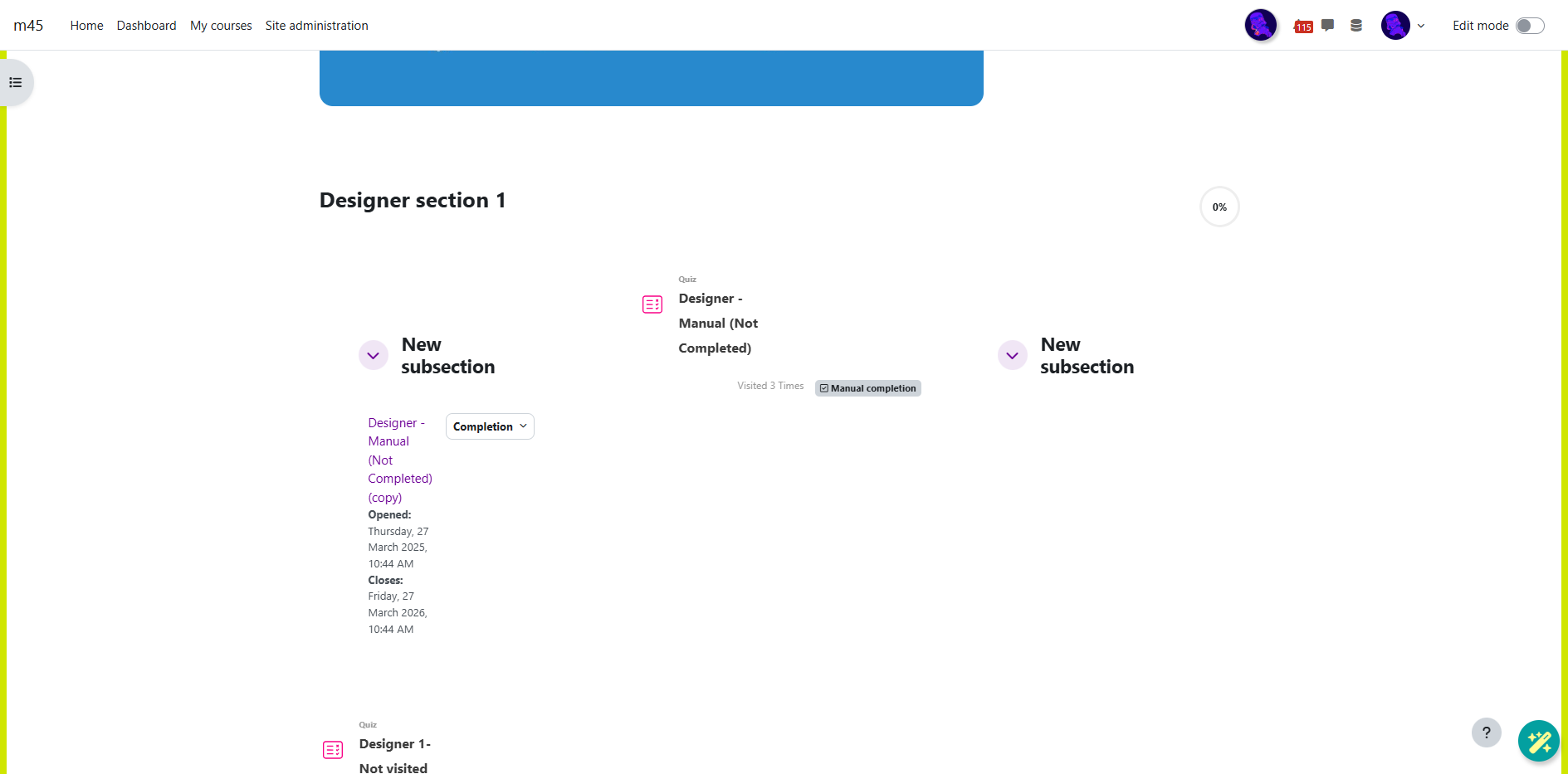Image resolution: width=1568 pixels, height=774 pixels.
Task: Open the My courses menu item
Action: pos(221,26)
